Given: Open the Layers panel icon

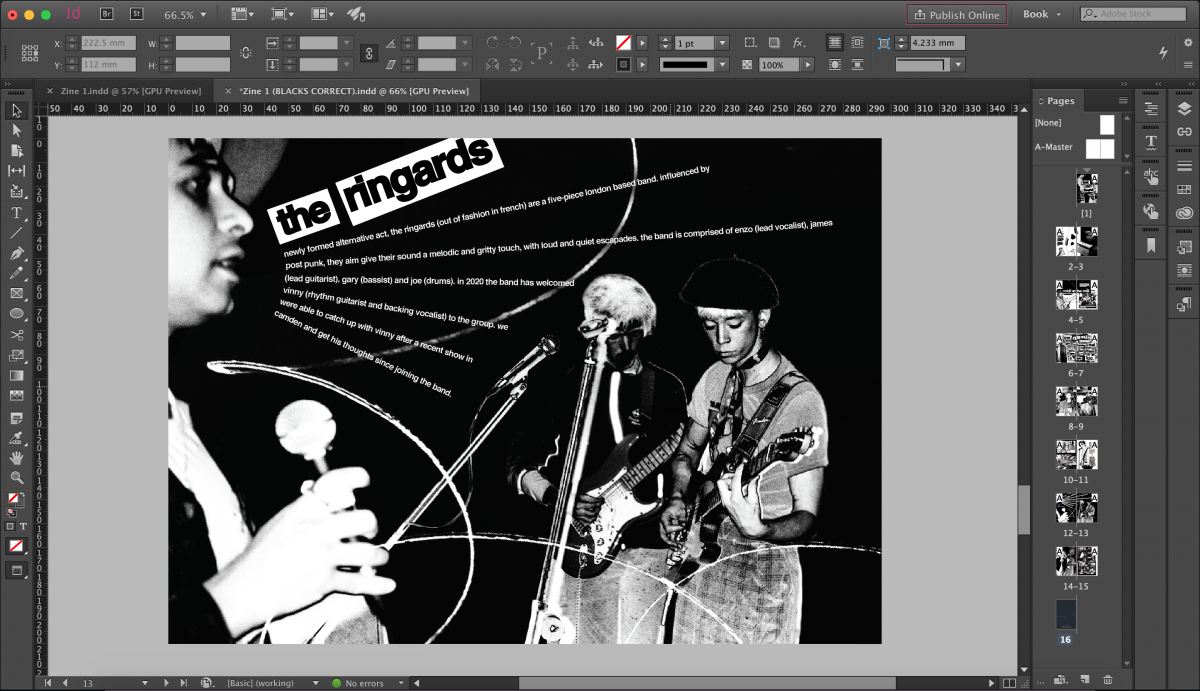Looking at the screenshot, I should [x=1184, y=108].
